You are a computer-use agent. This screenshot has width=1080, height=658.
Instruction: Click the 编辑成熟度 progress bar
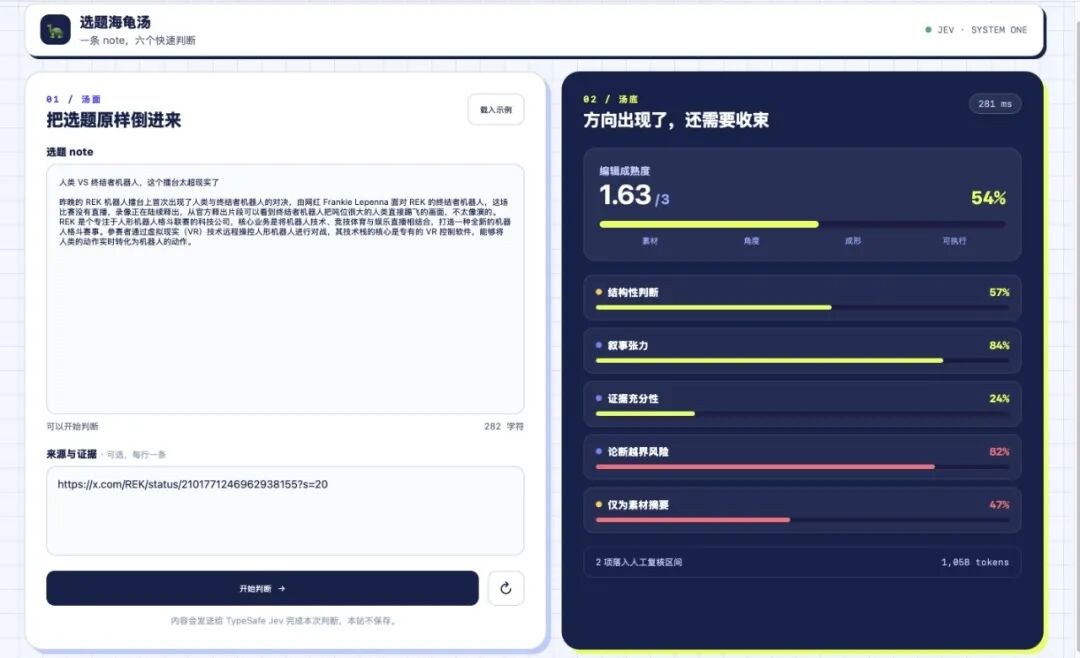[802, 224]
